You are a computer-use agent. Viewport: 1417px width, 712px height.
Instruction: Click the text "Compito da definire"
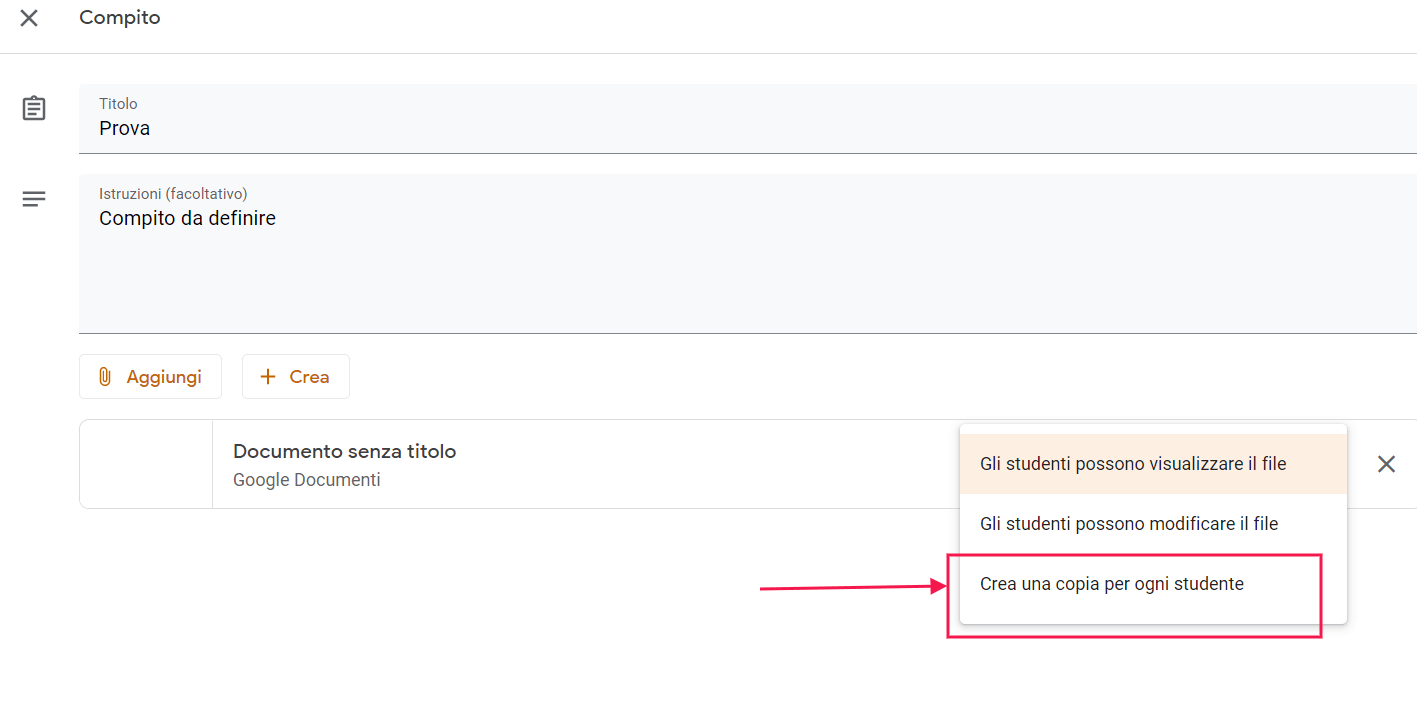pos(187,218)
